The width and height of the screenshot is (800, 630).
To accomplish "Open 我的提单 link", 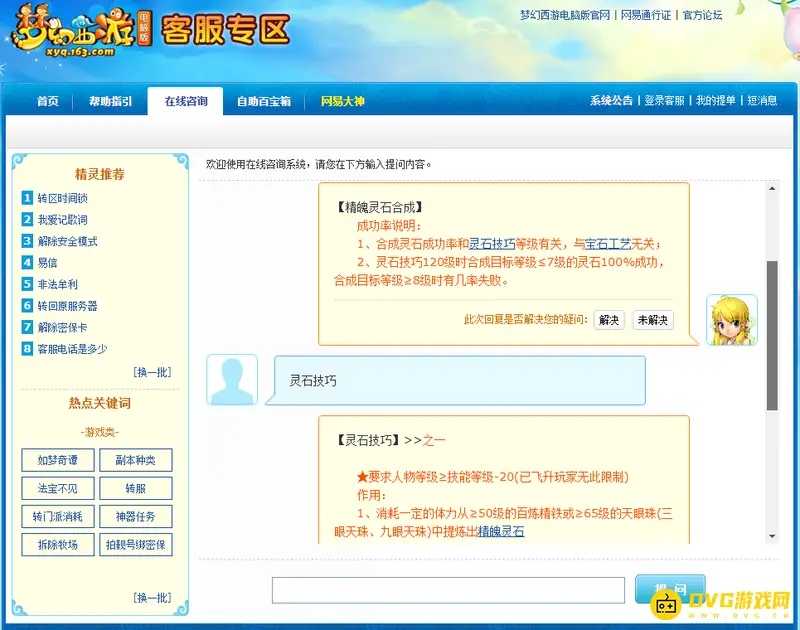I will (x=716, y=100).
